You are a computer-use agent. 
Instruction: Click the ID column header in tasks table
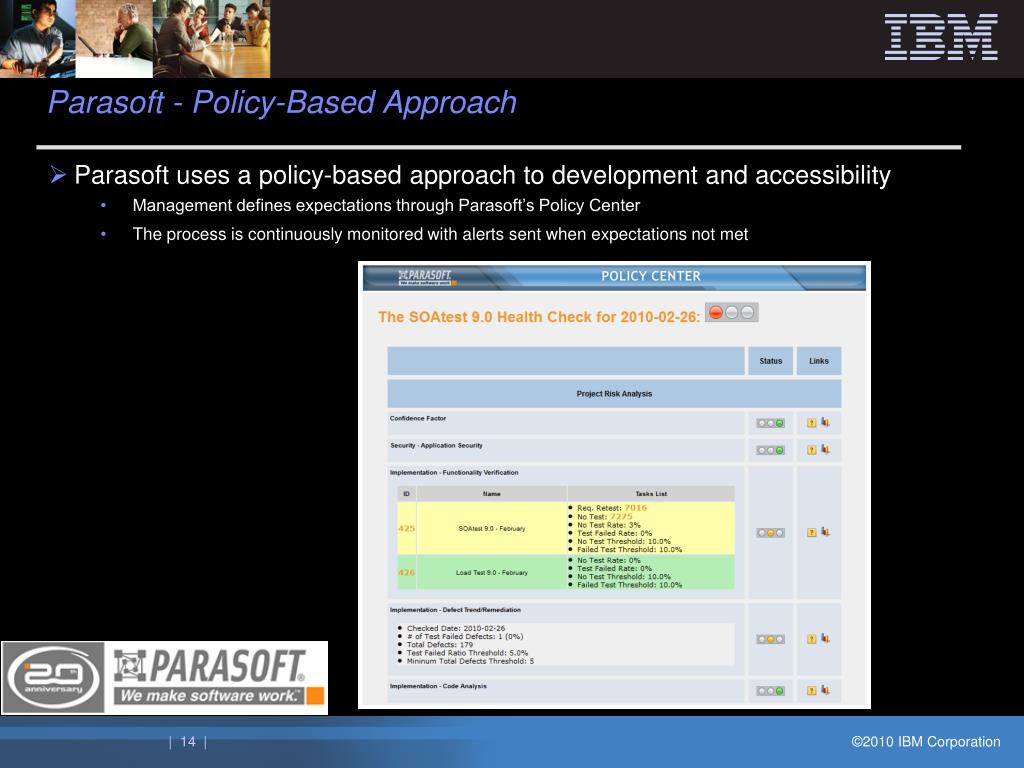pyautogui.click(x=406, y=494)
